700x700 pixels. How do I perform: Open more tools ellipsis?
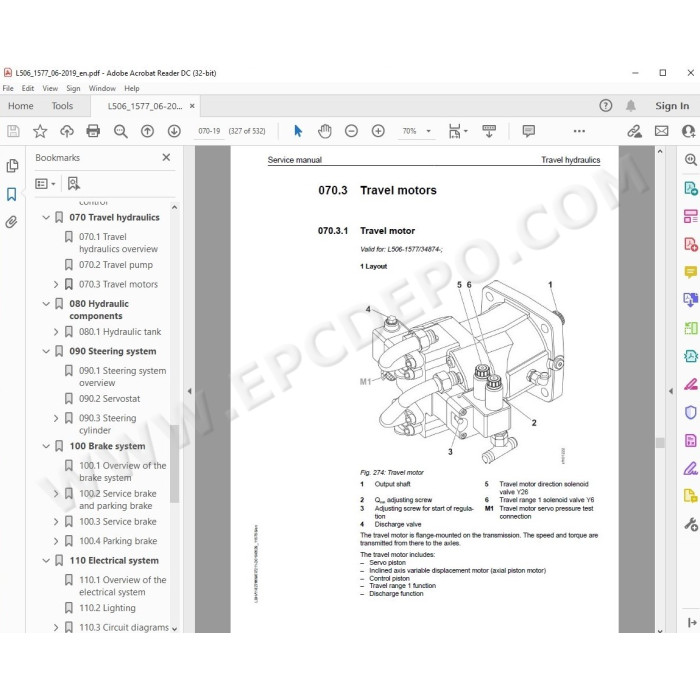[579, 131]
